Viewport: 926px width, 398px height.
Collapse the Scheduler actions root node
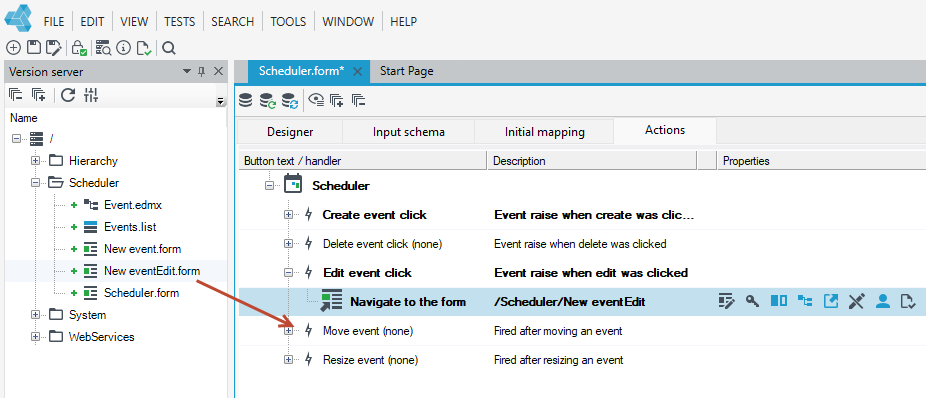pyautogui.click(x=269, y=186)
